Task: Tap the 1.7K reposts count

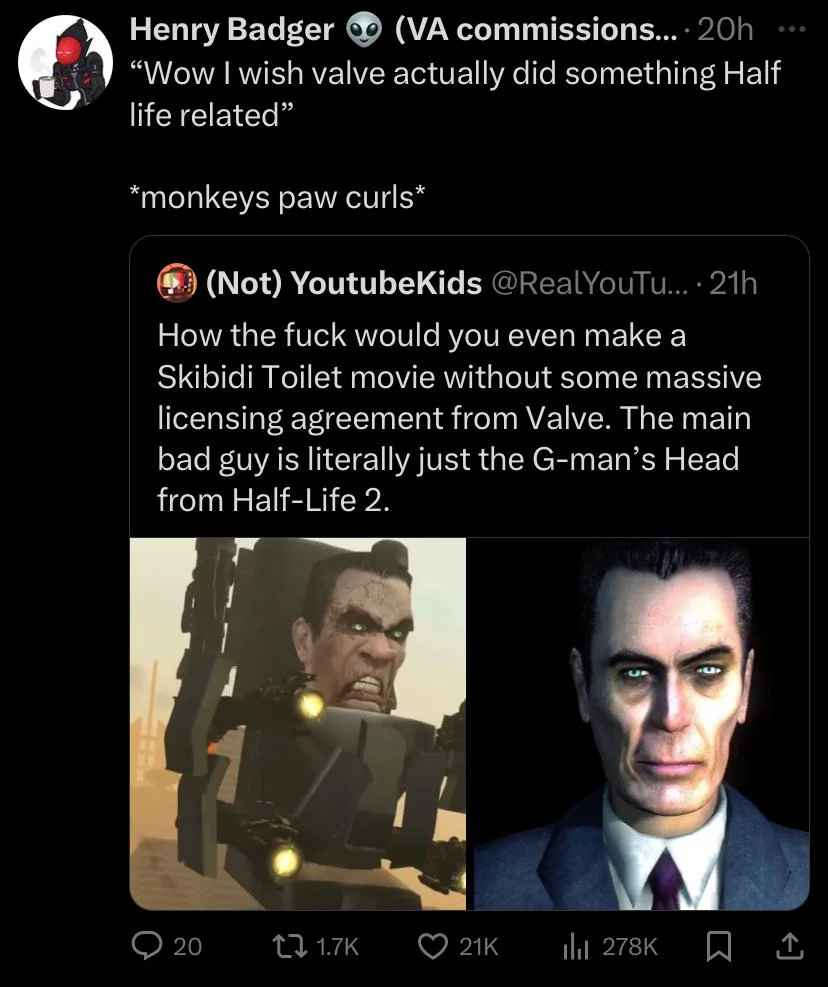Action: [x=337, y=946]
